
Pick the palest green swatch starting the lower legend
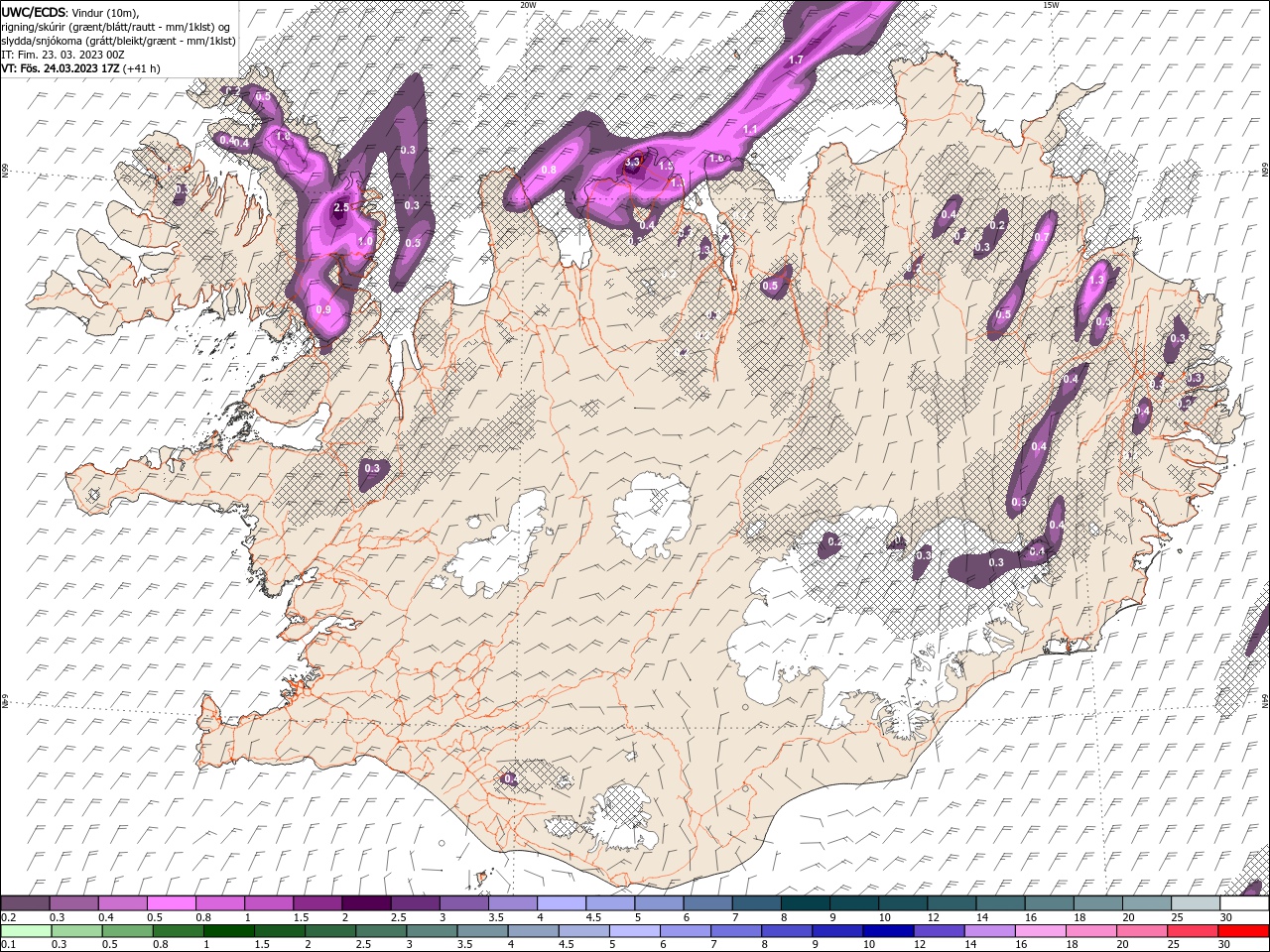pos(26,931)
